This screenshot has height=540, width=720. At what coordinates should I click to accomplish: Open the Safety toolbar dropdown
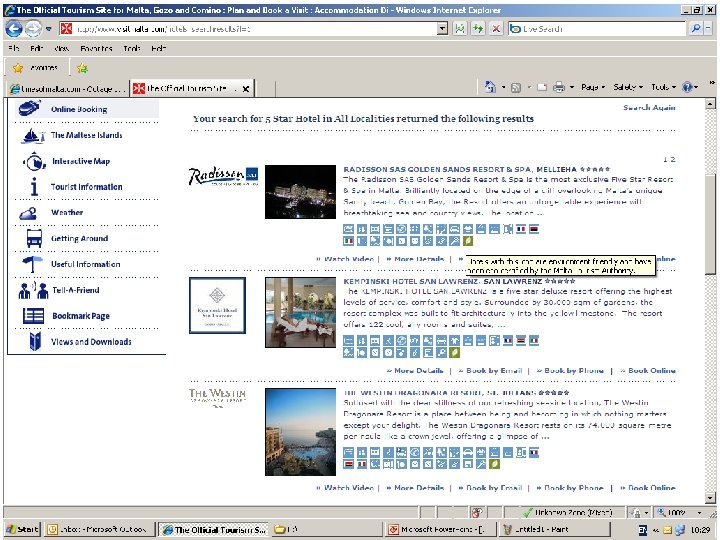(628, 87)
